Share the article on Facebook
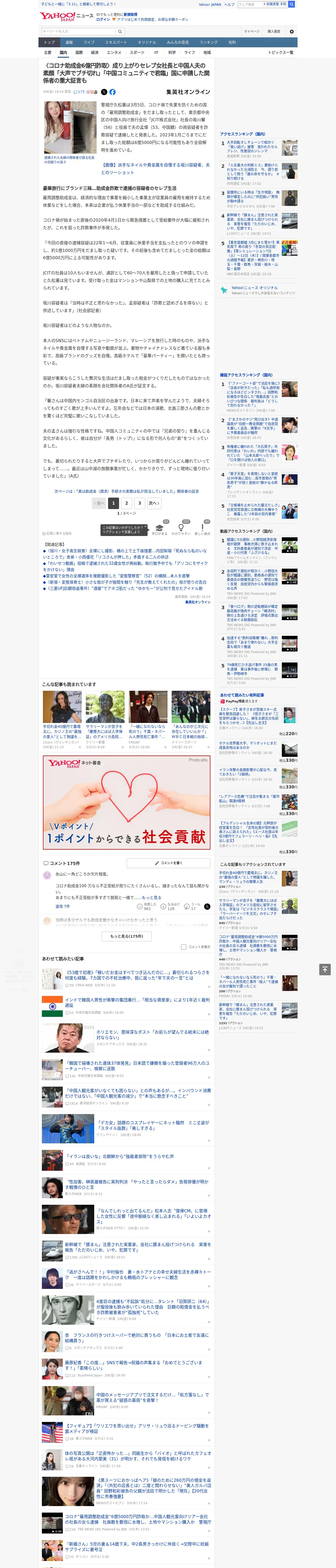 tap(112, 92)
